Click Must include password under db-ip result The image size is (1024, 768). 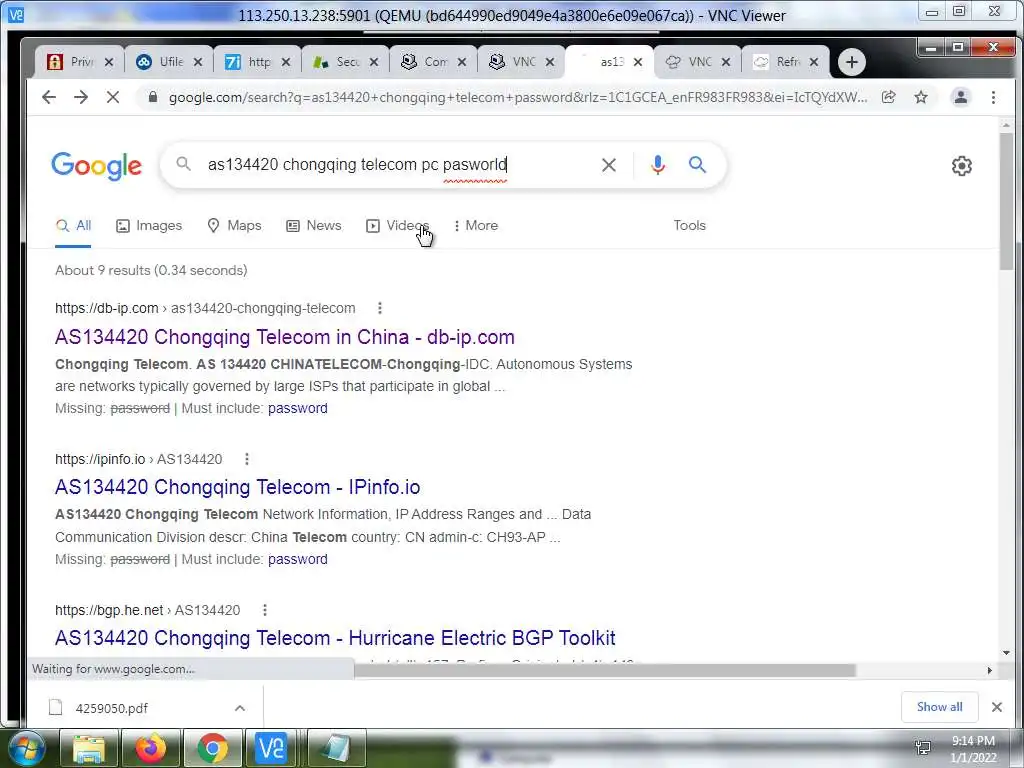[x=298, y=408]
